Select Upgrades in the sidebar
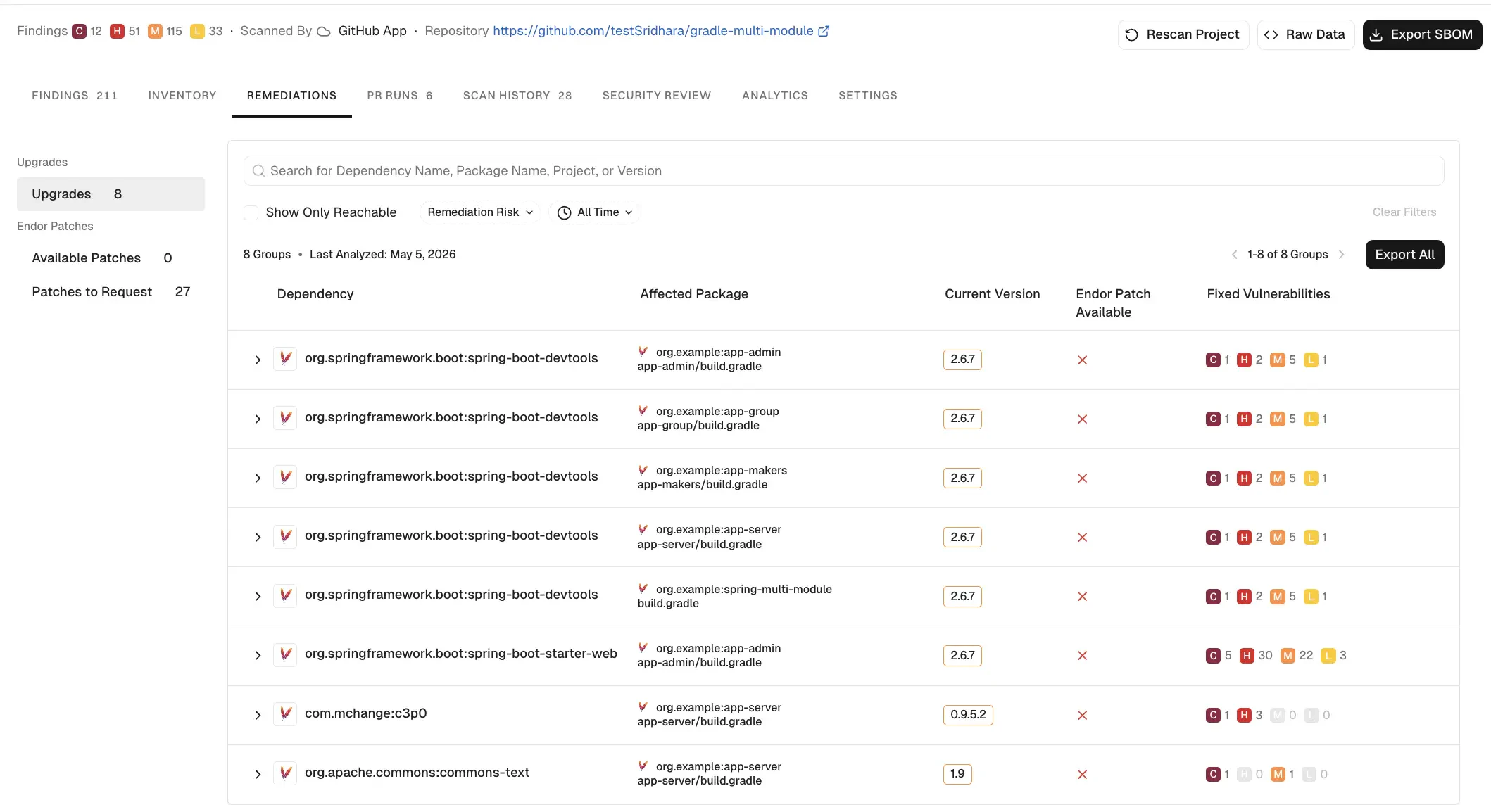Screen dimensions: 1491x812 point(111,194)
